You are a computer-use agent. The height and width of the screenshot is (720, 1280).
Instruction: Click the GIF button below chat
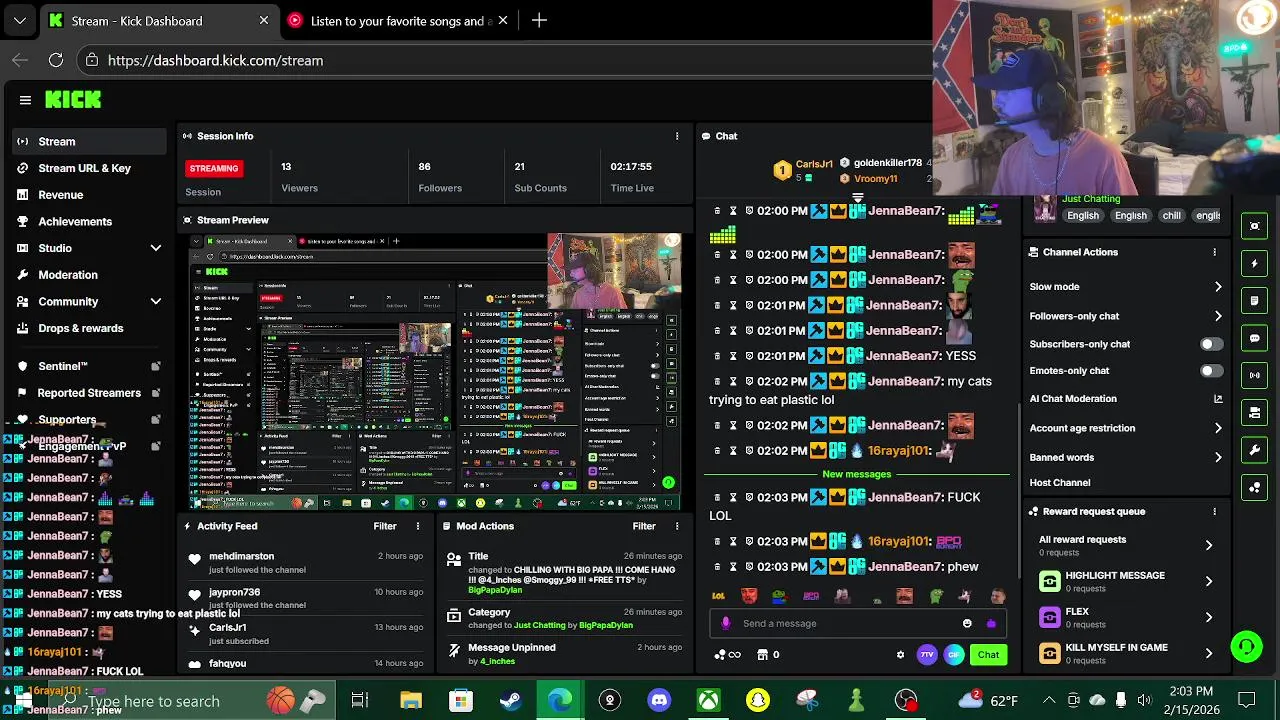[x=954, y=655]
